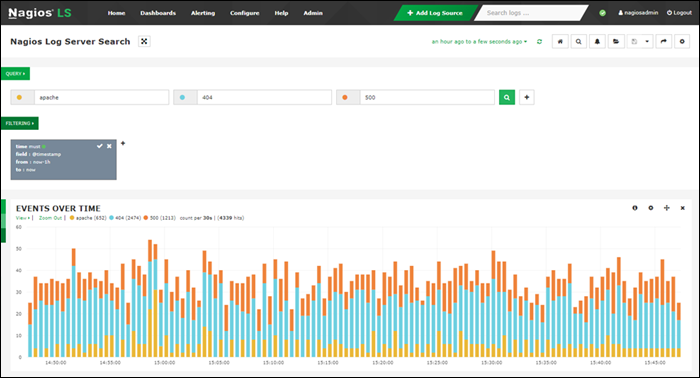
Task: Click the from : now-1h filter text
Action: point(33,162)
